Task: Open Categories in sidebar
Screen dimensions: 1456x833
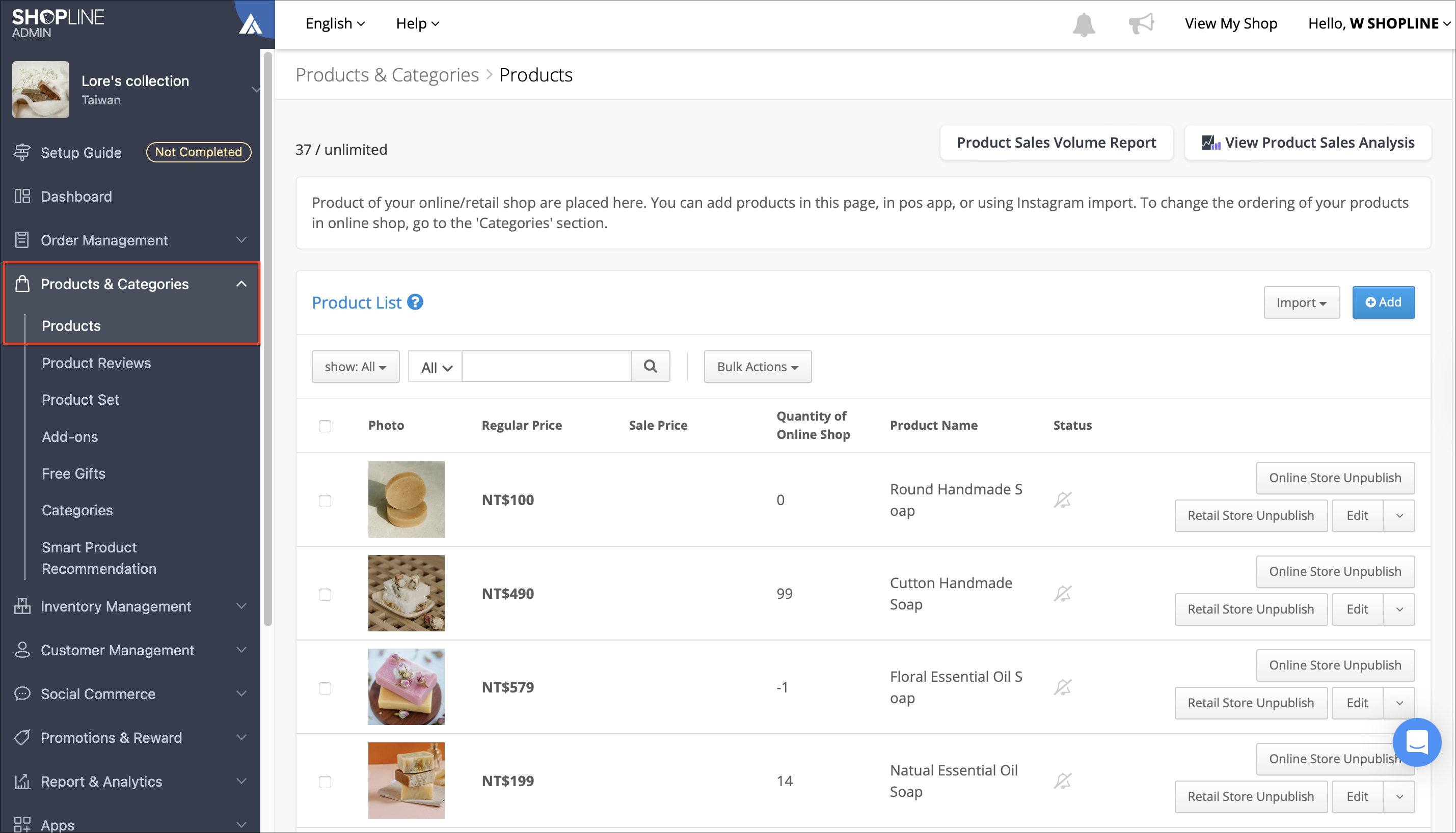Action: (x=77, y=510)
